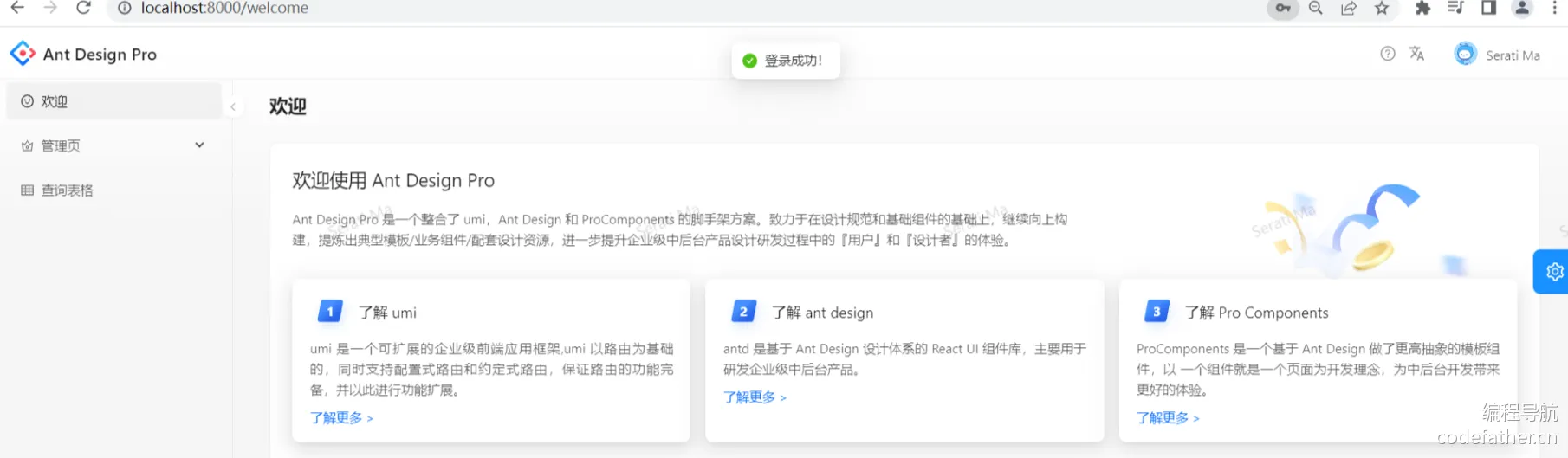Click the green success checkmark icon

coord(750,61)
